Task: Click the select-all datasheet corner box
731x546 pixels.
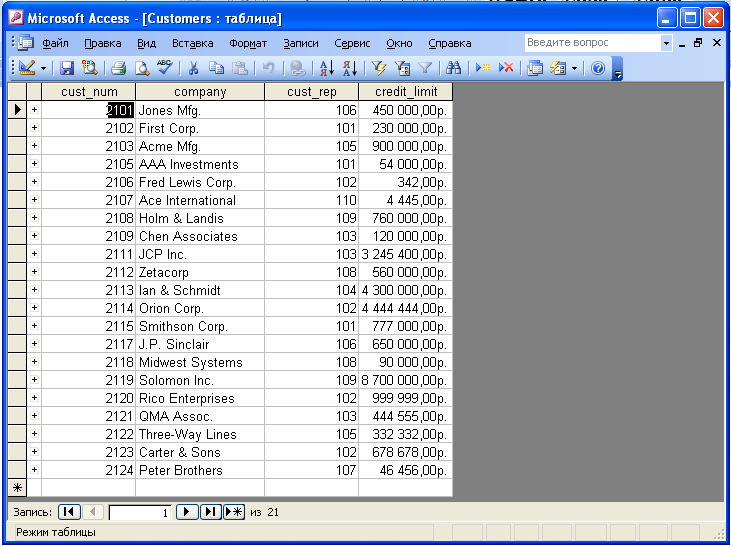Action: pos(17,92)
